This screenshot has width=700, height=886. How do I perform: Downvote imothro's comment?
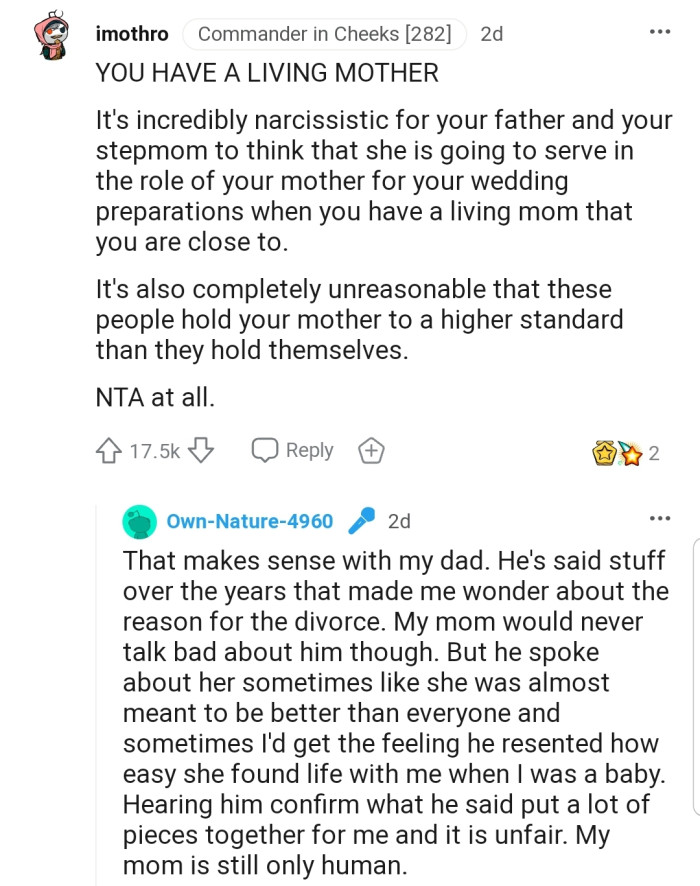coord(200,449)
